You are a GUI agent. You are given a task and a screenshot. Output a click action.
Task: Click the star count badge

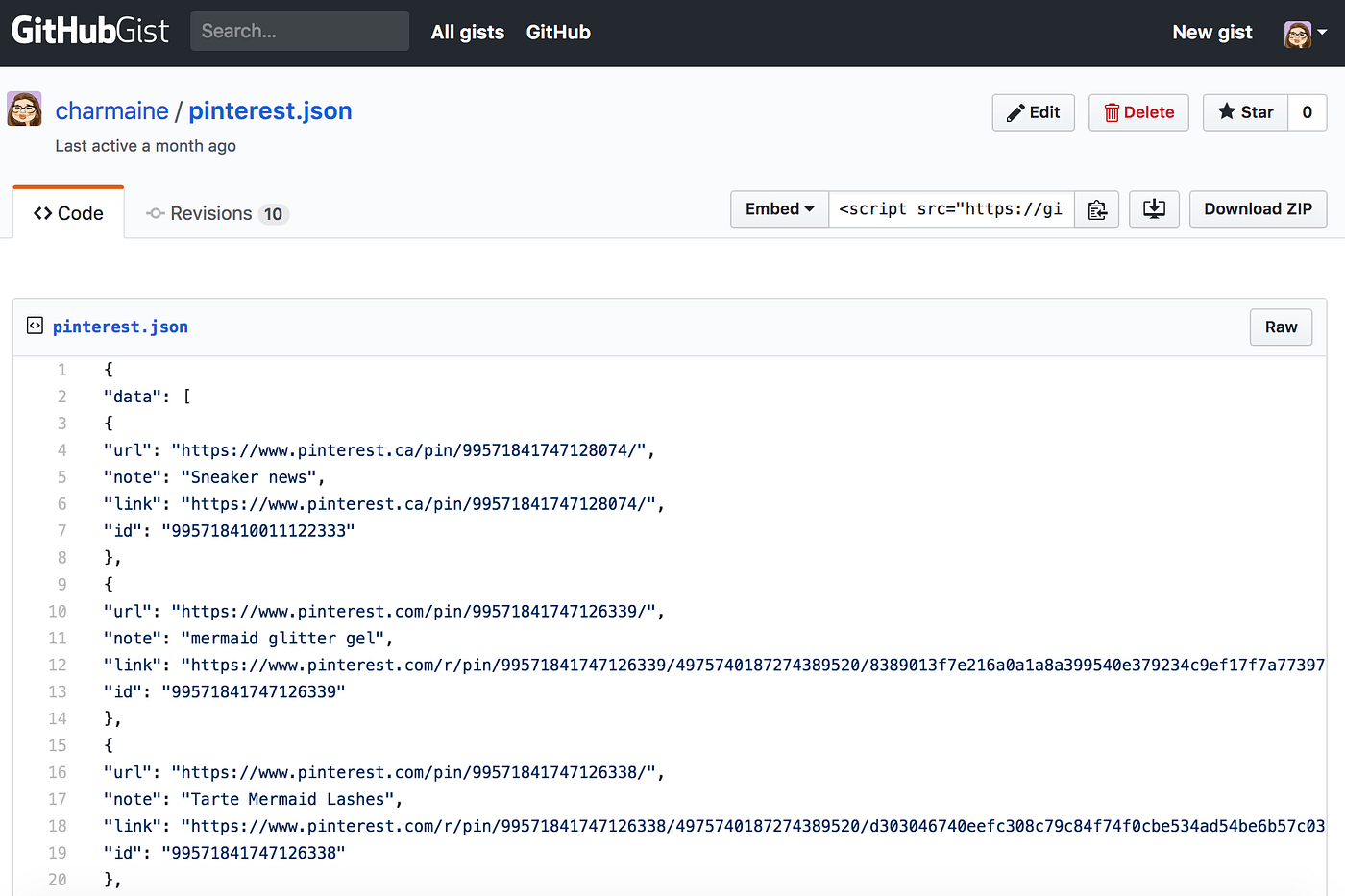1307,112
